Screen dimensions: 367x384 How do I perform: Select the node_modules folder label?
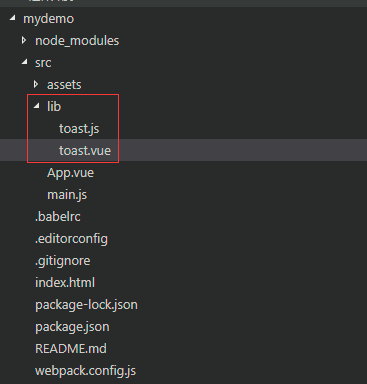coord(77,41)
